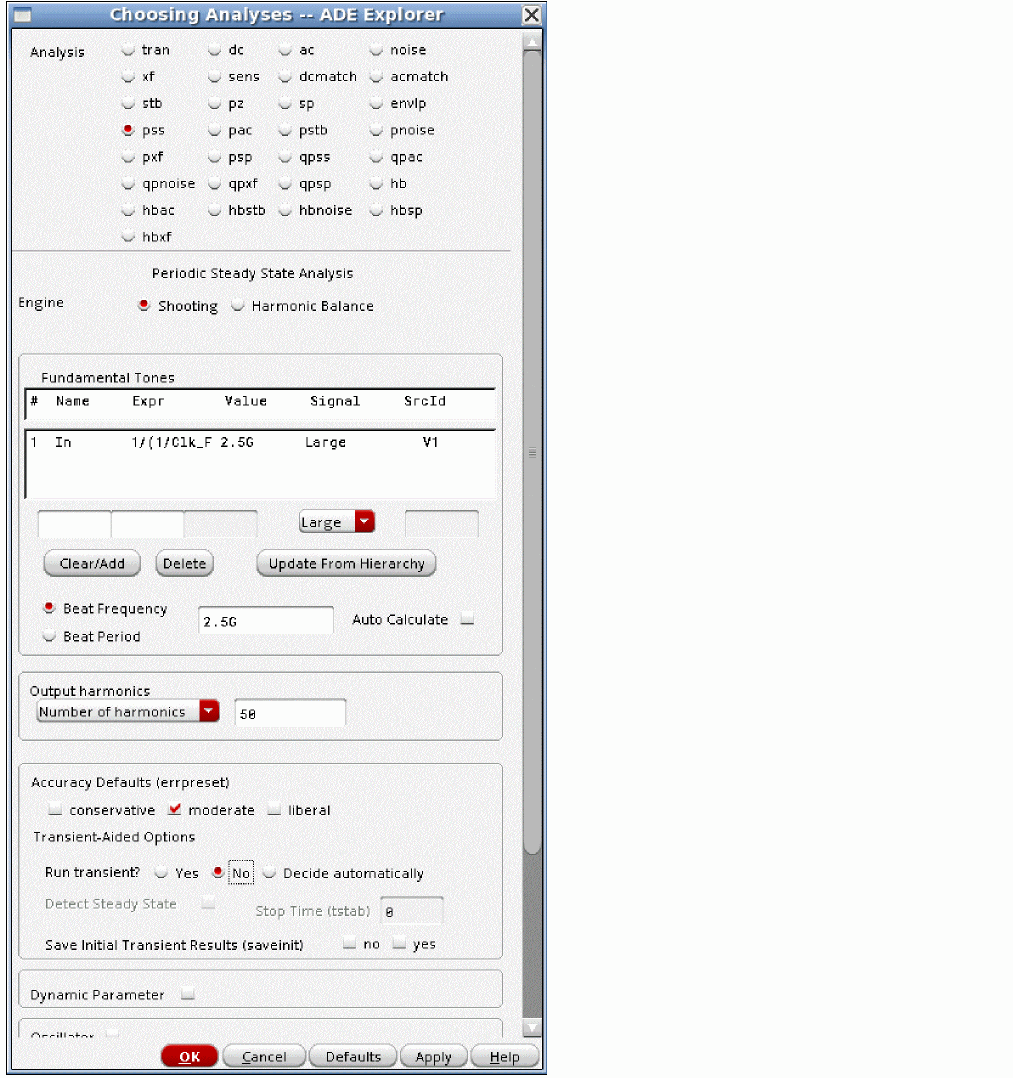Check saveinit no checkbox
This screenshot has height=1078, width=1013.
[x=349, y=943]
